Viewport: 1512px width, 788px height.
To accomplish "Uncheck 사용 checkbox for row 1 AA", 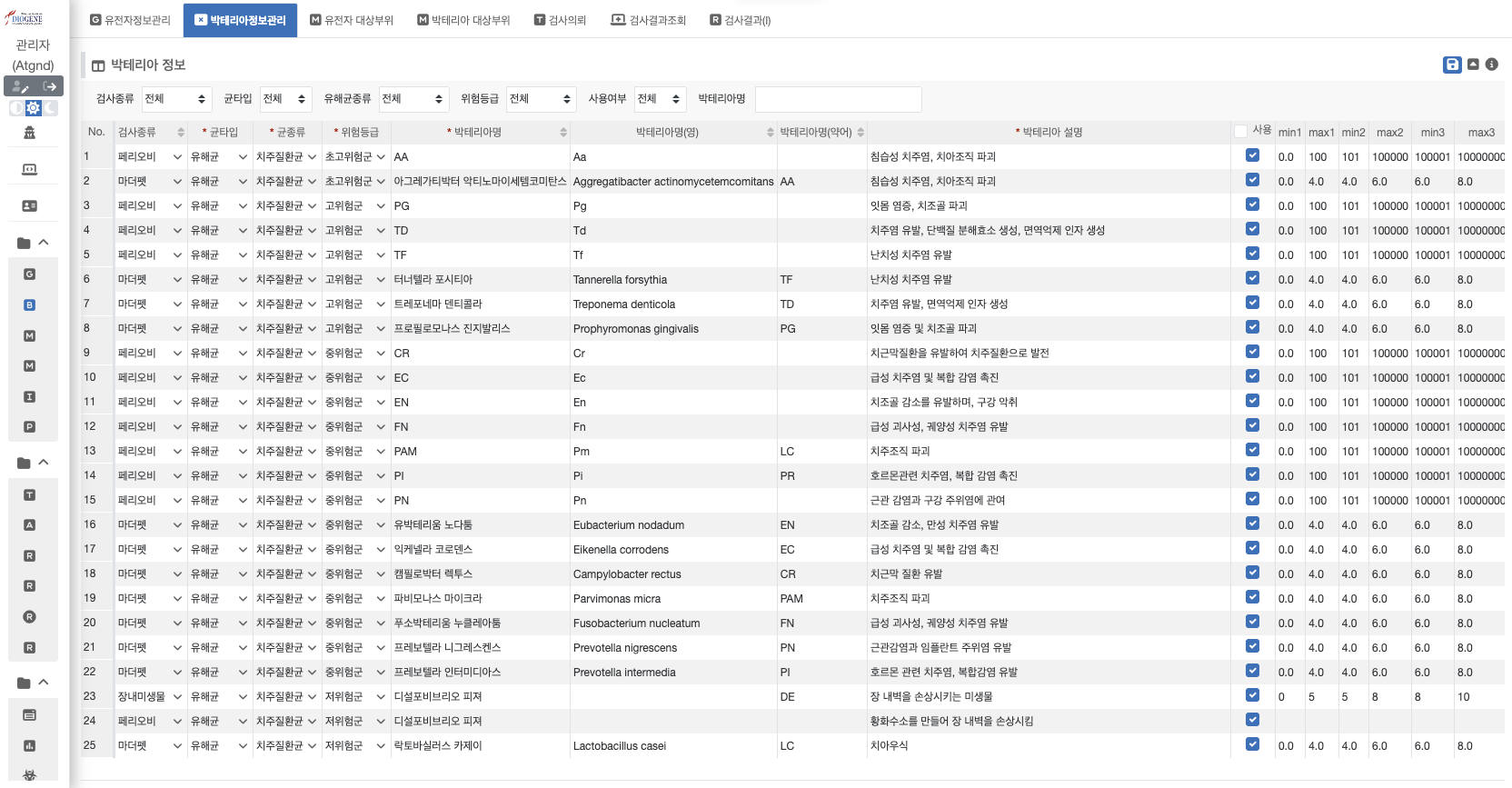I will pos(1252,155).
